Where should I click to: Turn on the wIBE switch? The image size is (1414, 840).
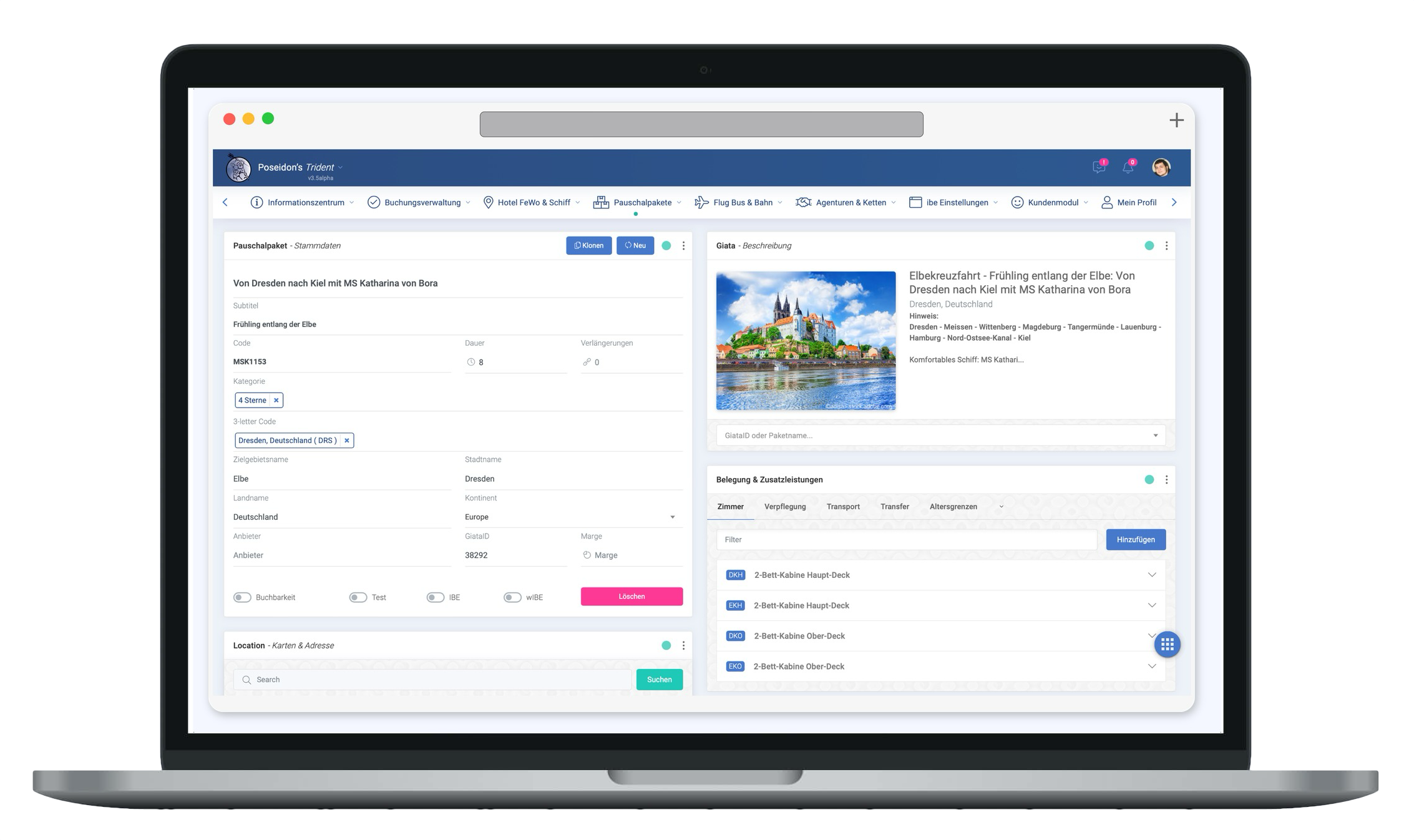(512, 597)
